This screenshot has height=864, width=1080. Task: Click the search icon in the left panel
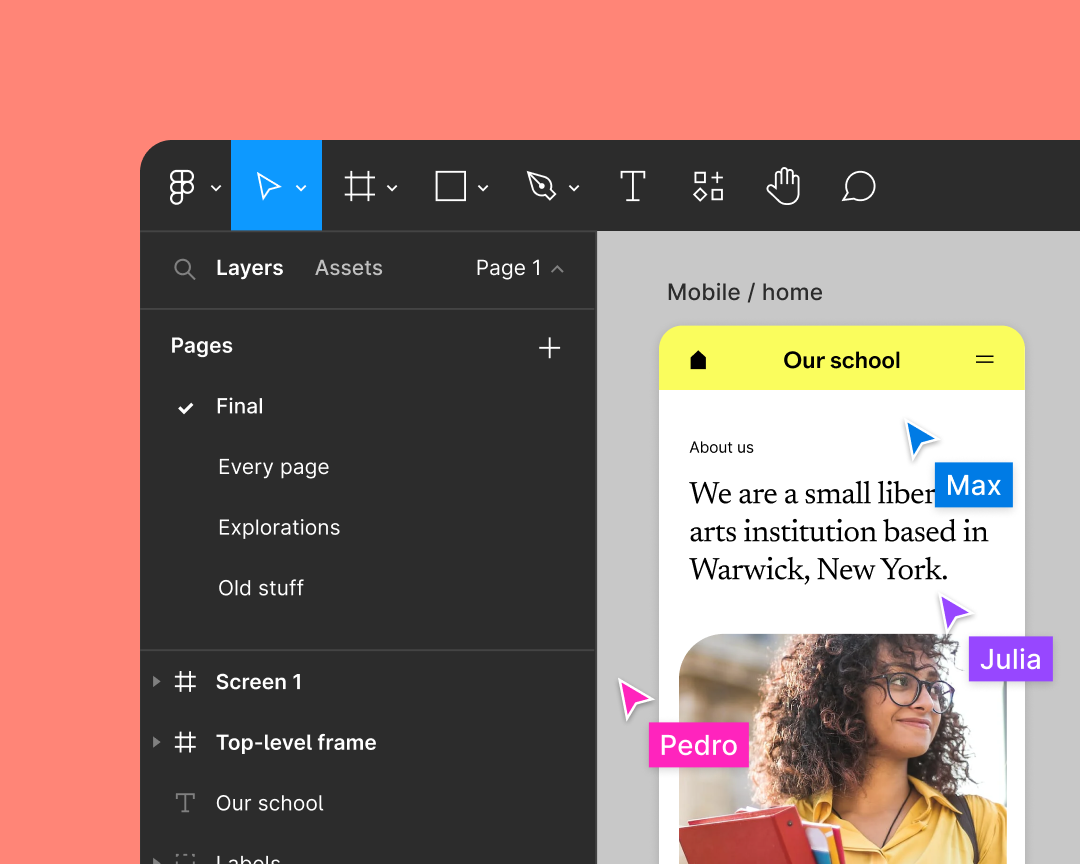coord(185,268)
